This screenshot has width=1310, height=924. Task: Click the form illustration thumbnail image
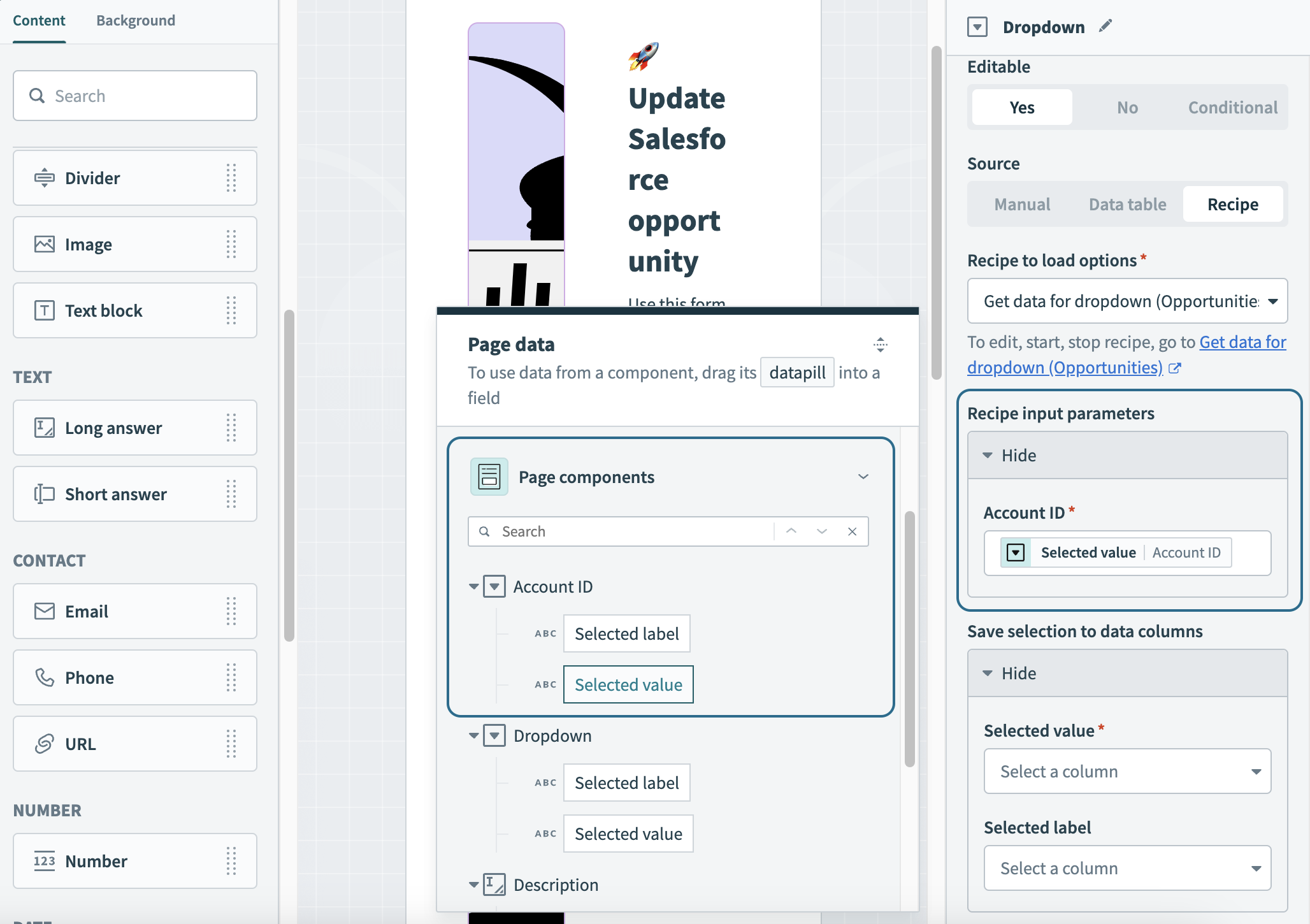tap(516, 164)
